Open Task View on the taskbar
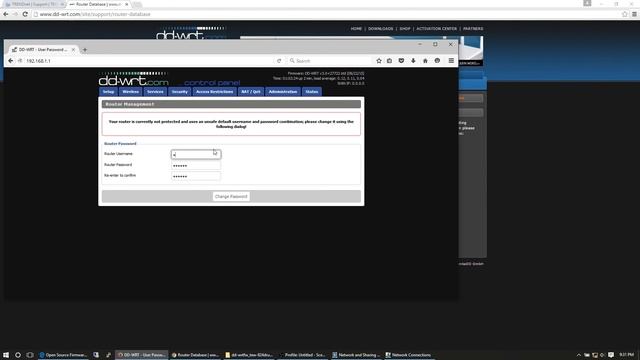The image size is (640, 360). (x=30, y=355)
